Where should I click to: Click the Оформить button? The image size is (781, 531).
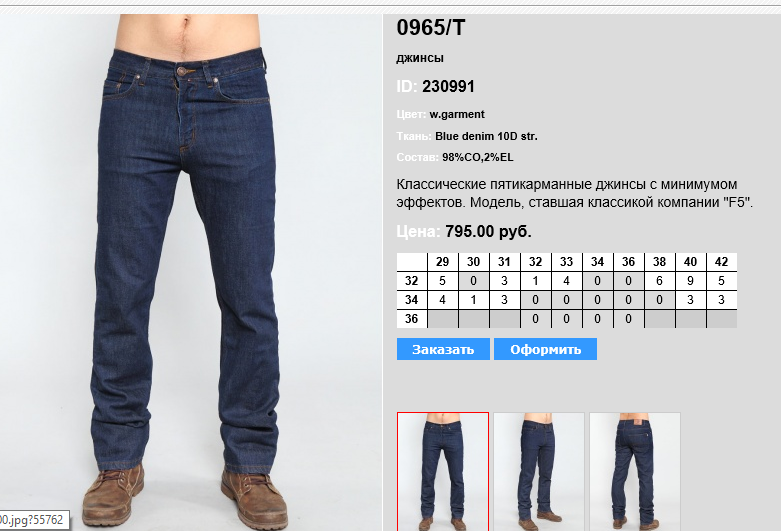point(545,349)
